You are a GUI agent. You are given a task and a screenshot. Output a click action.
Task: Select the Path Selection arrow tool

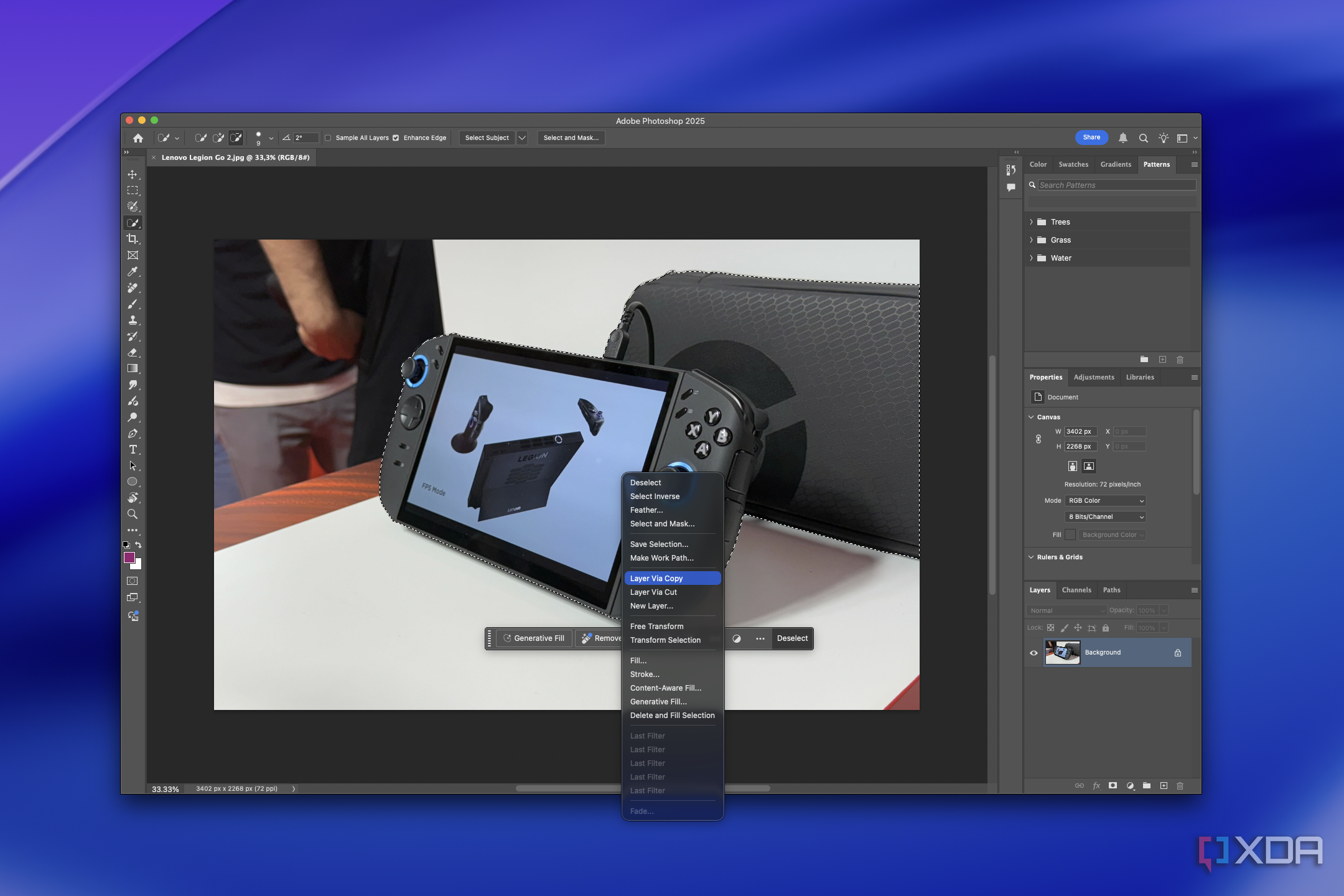point(133,465)
